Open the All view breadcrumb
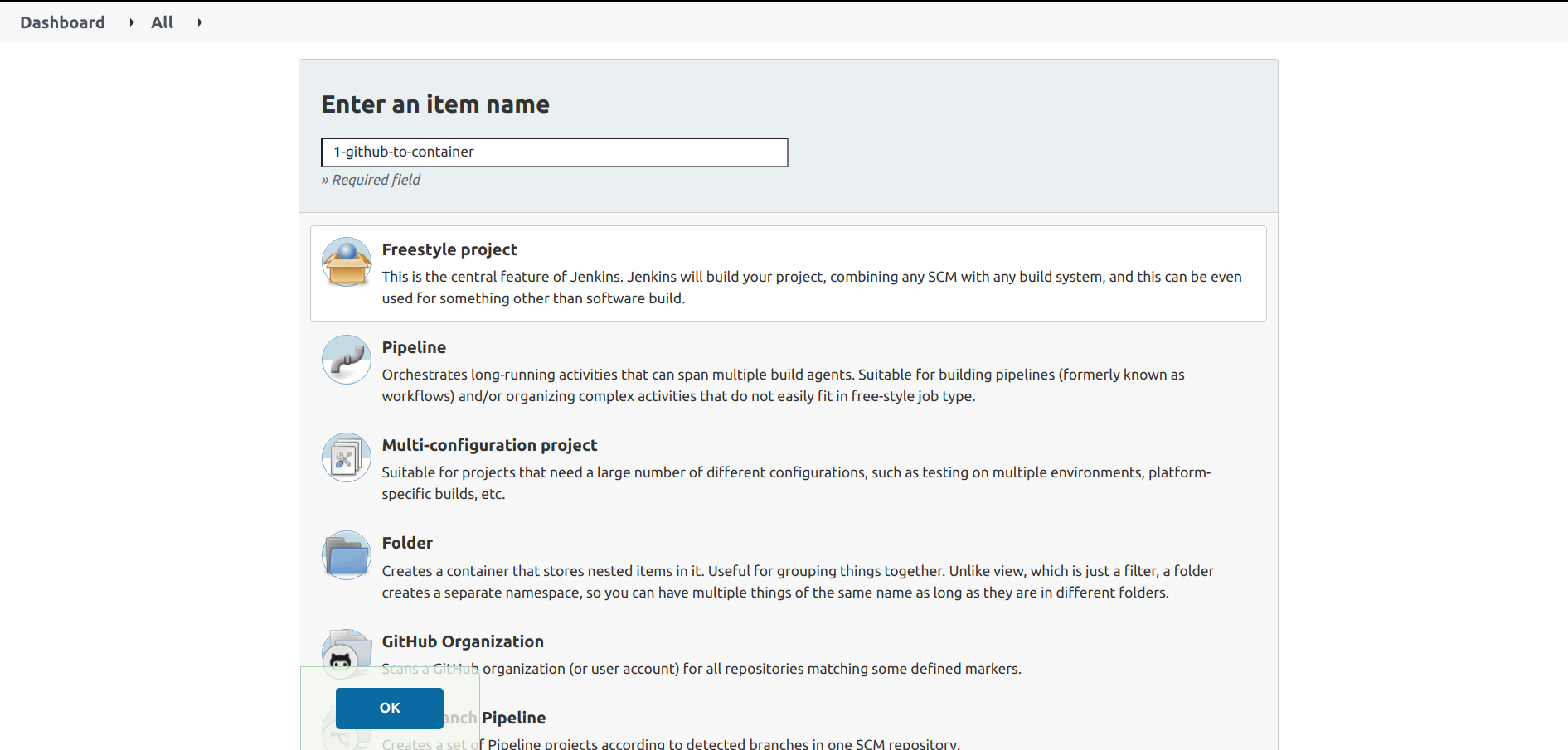The image size is (1568, 750). (x=163, y=22)
